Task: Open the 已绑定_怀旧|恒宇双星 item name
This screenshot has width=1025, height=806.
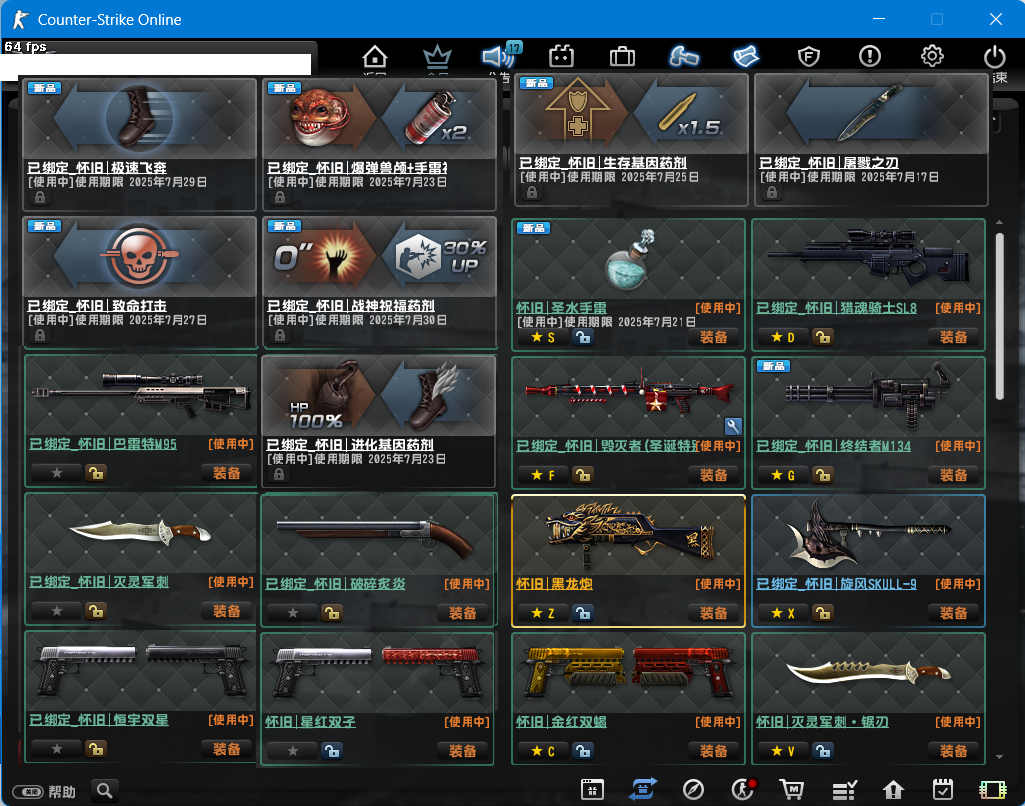Action: 99,720
